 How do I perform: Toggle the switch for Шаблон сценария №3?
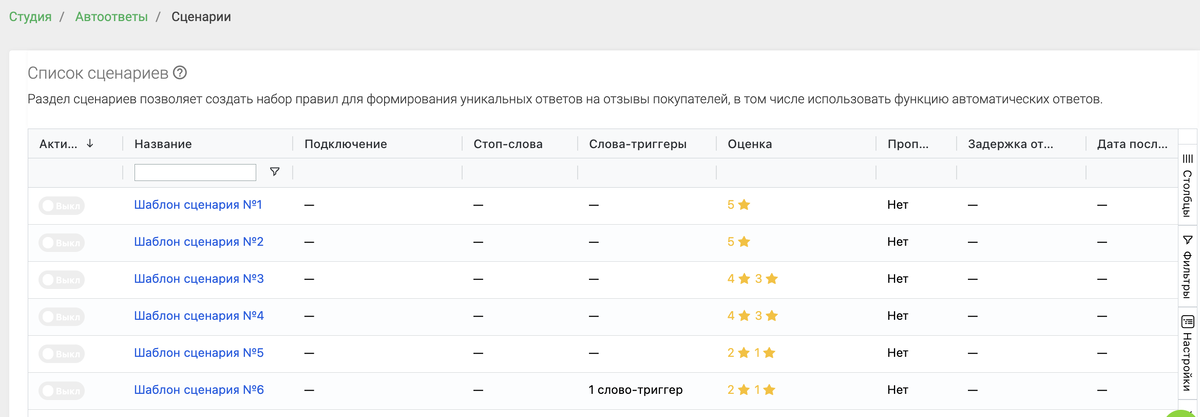point(62,279)
